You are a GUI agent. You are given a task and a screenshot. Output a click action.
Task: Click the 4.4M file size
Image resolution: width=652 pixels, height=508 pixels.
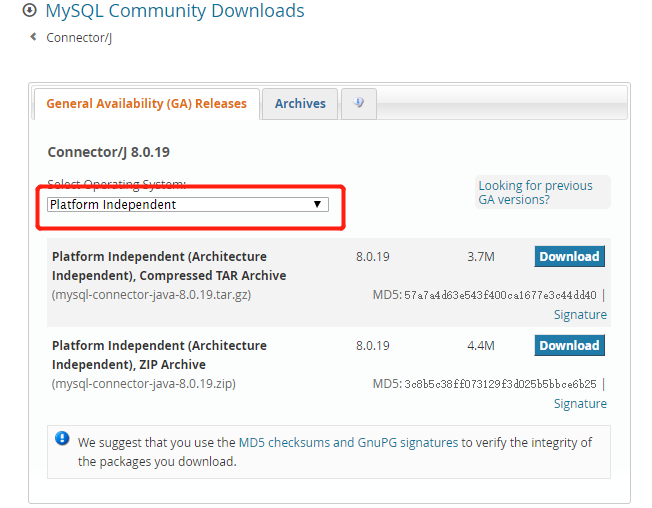coord(481,345)
